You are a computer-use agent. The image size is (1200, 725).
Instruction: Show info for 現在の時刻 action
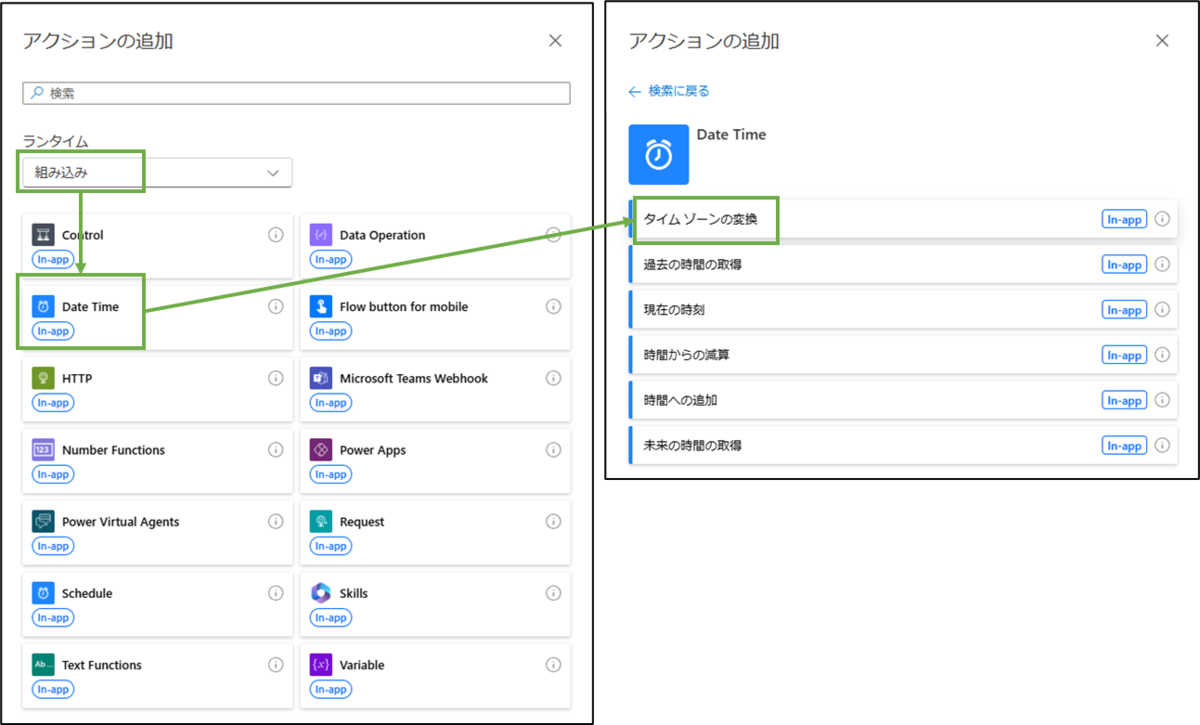point(1162,310)
